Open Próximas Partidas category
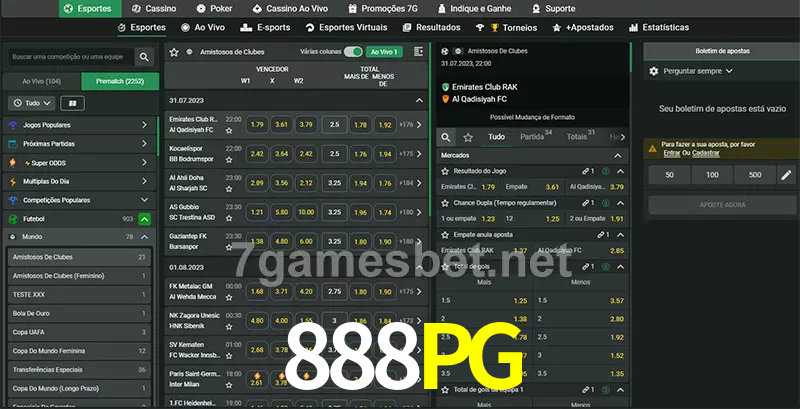 [x=82, y=144]
